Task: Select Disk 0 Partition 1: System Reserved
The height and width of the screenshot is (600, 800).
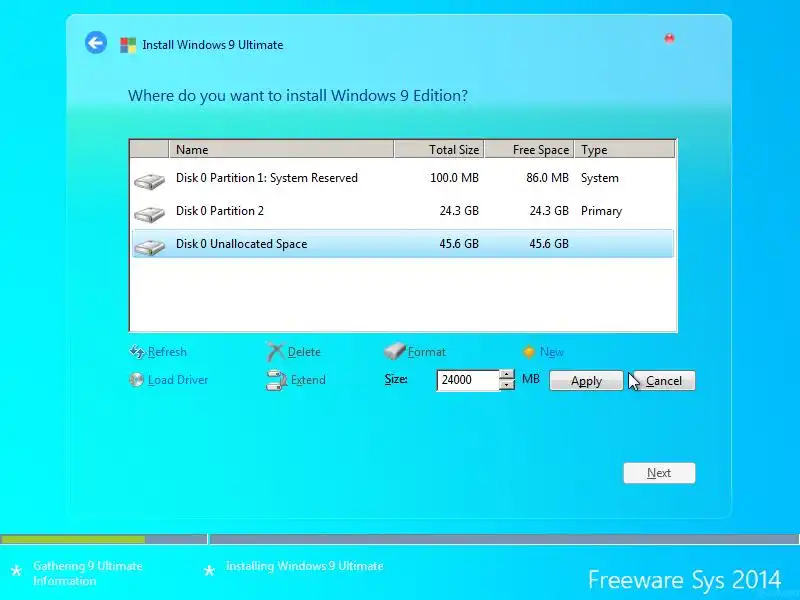Action: tap(403, 178)
